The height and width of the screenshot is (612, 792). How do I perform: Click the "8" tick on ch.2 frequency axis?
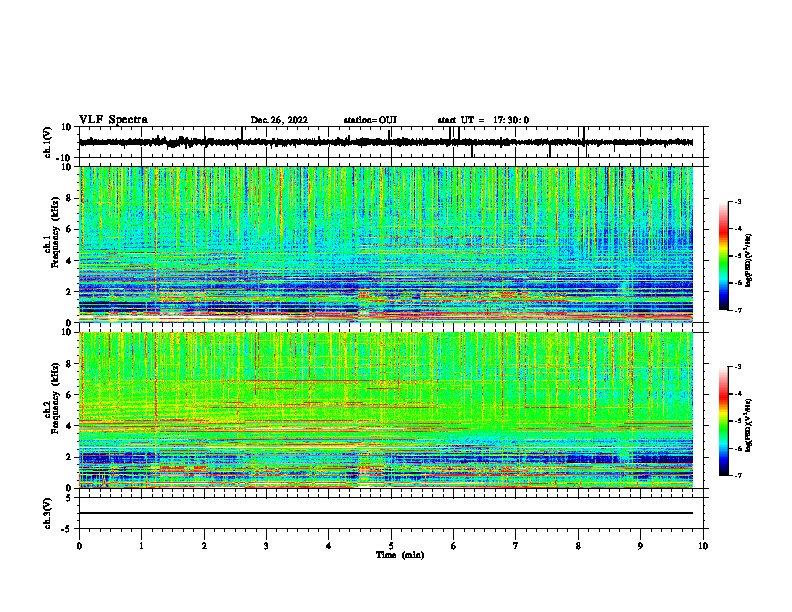coord(69,364)
